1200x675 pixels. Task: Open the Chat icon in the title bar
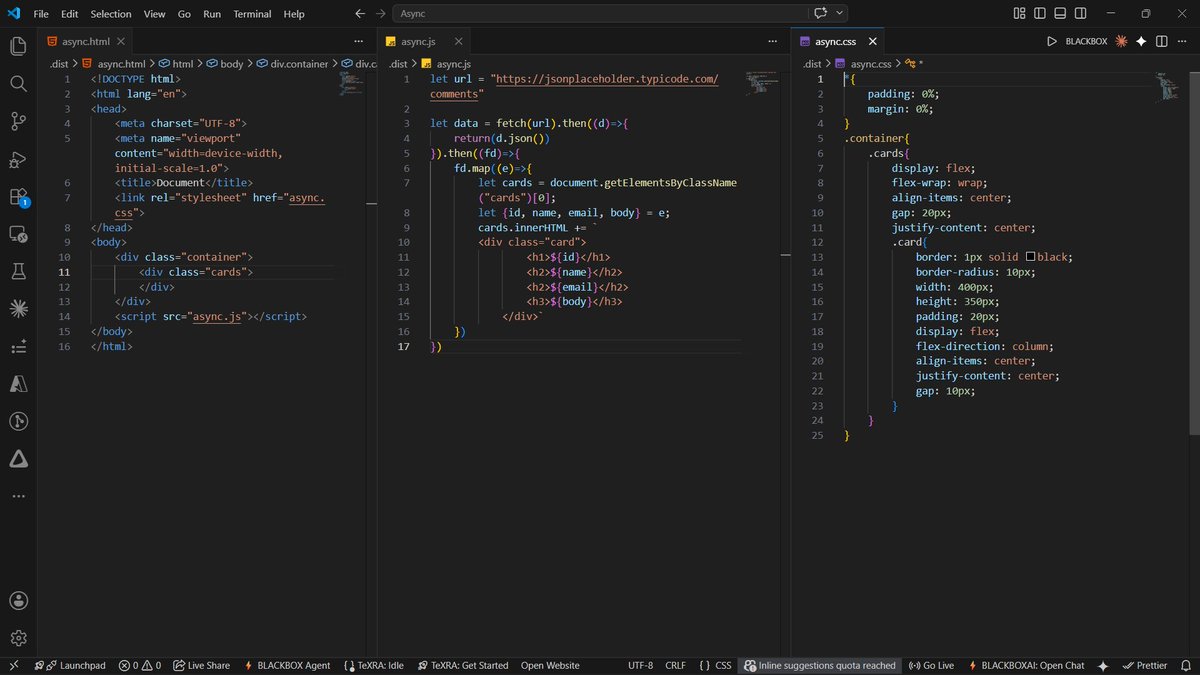(x=821, y=14)
